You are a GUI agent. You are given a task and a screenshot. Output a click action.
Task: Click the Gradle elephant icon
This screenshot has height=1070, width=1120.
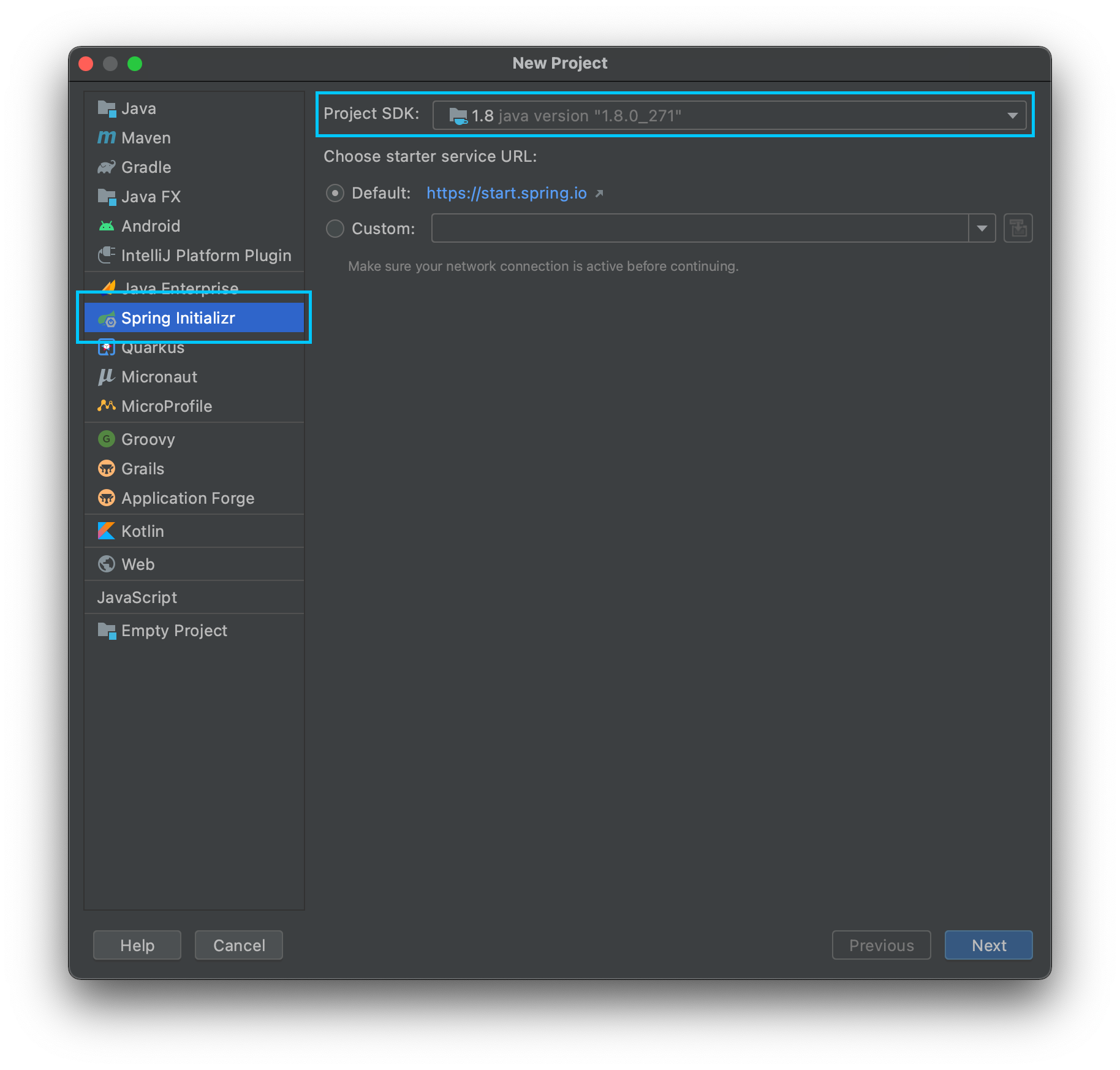tap(106, 167)
